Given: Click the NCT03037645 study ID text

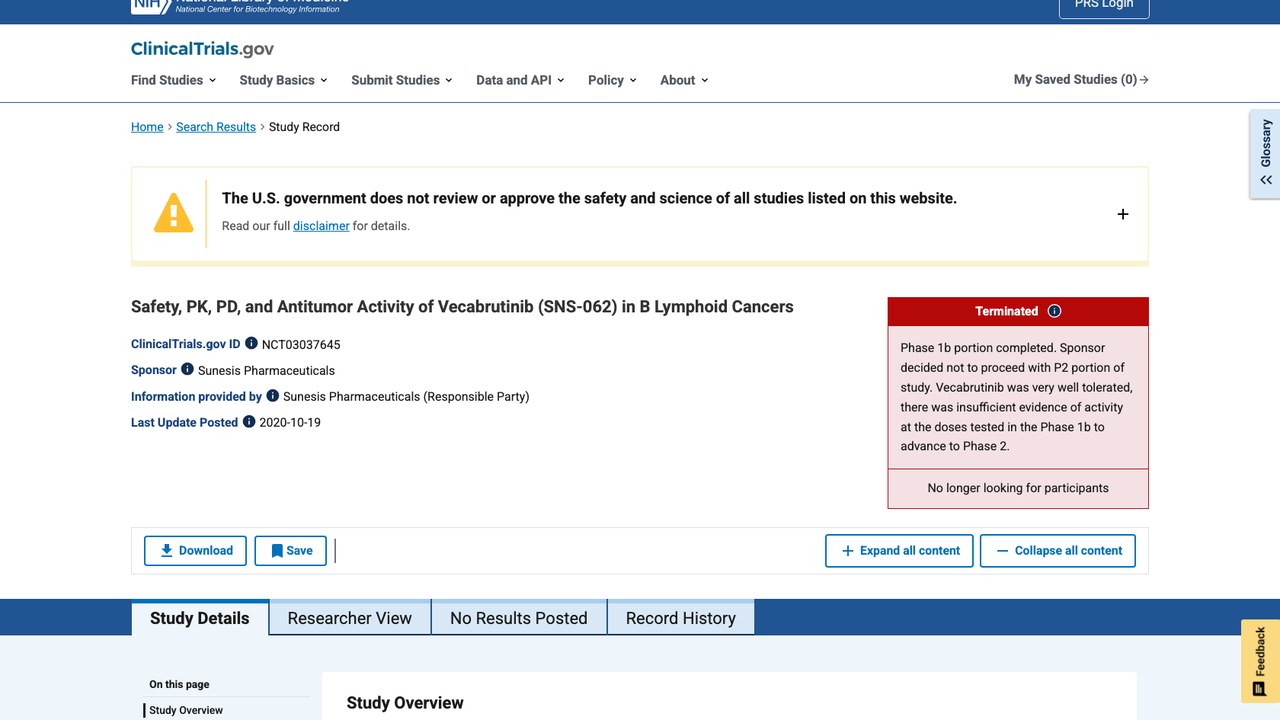Looking at the screenshot, I should click(301, 345).
